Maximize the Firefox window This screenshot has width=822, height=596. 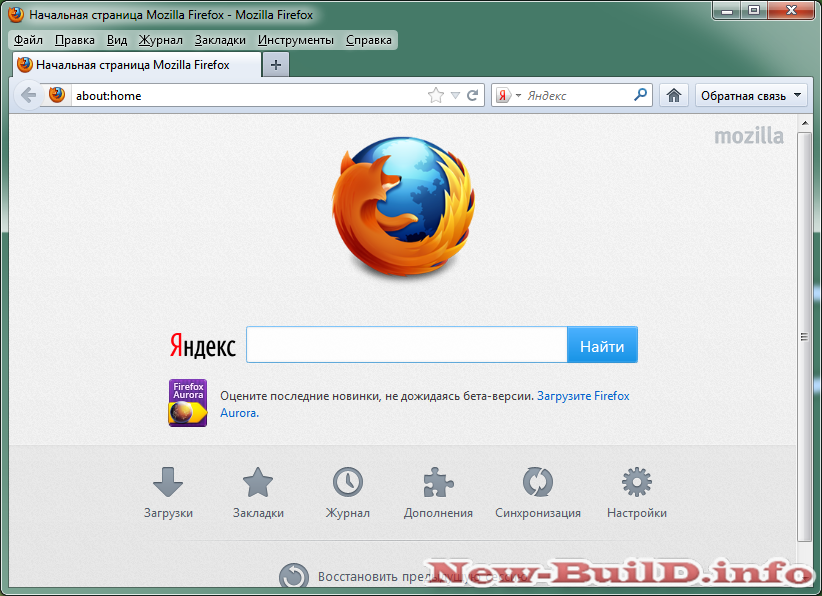click(x=754, y=10)
